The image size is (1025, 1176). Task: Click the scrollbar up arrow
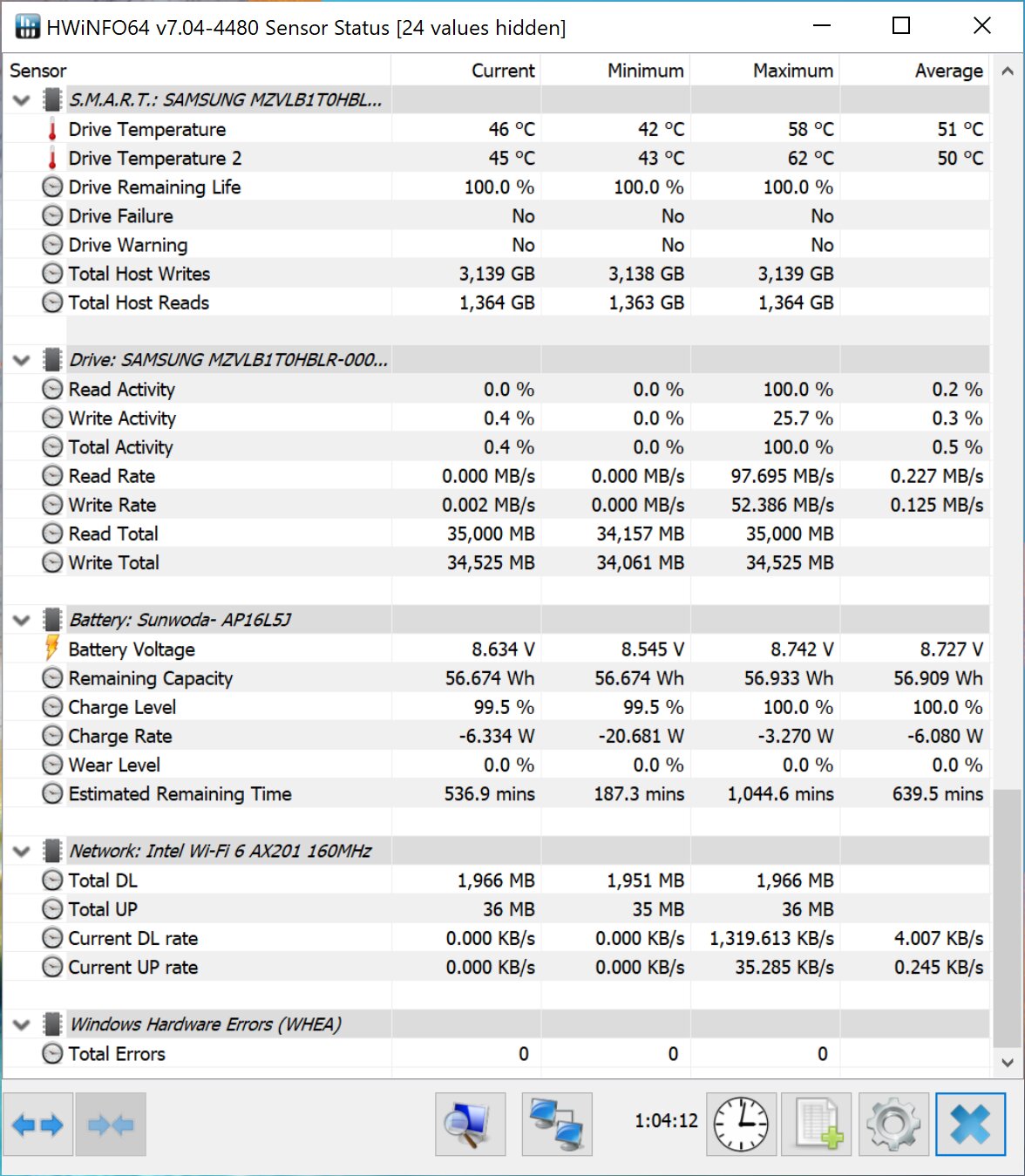[x=1008, y=71]
